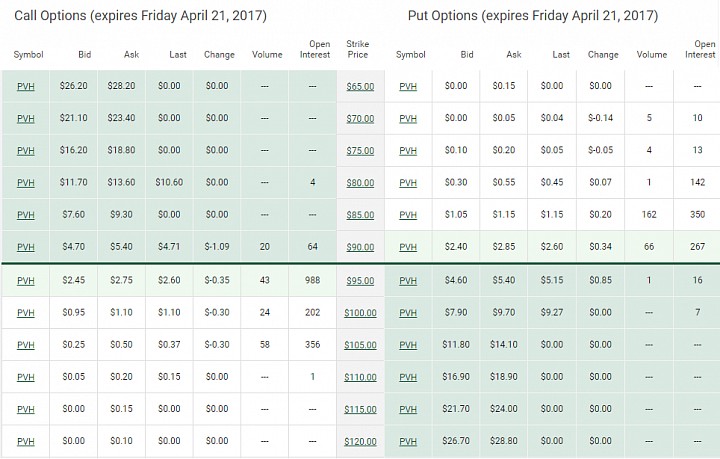
Task: Click the Strike Price column header
Action: [357, 49]
